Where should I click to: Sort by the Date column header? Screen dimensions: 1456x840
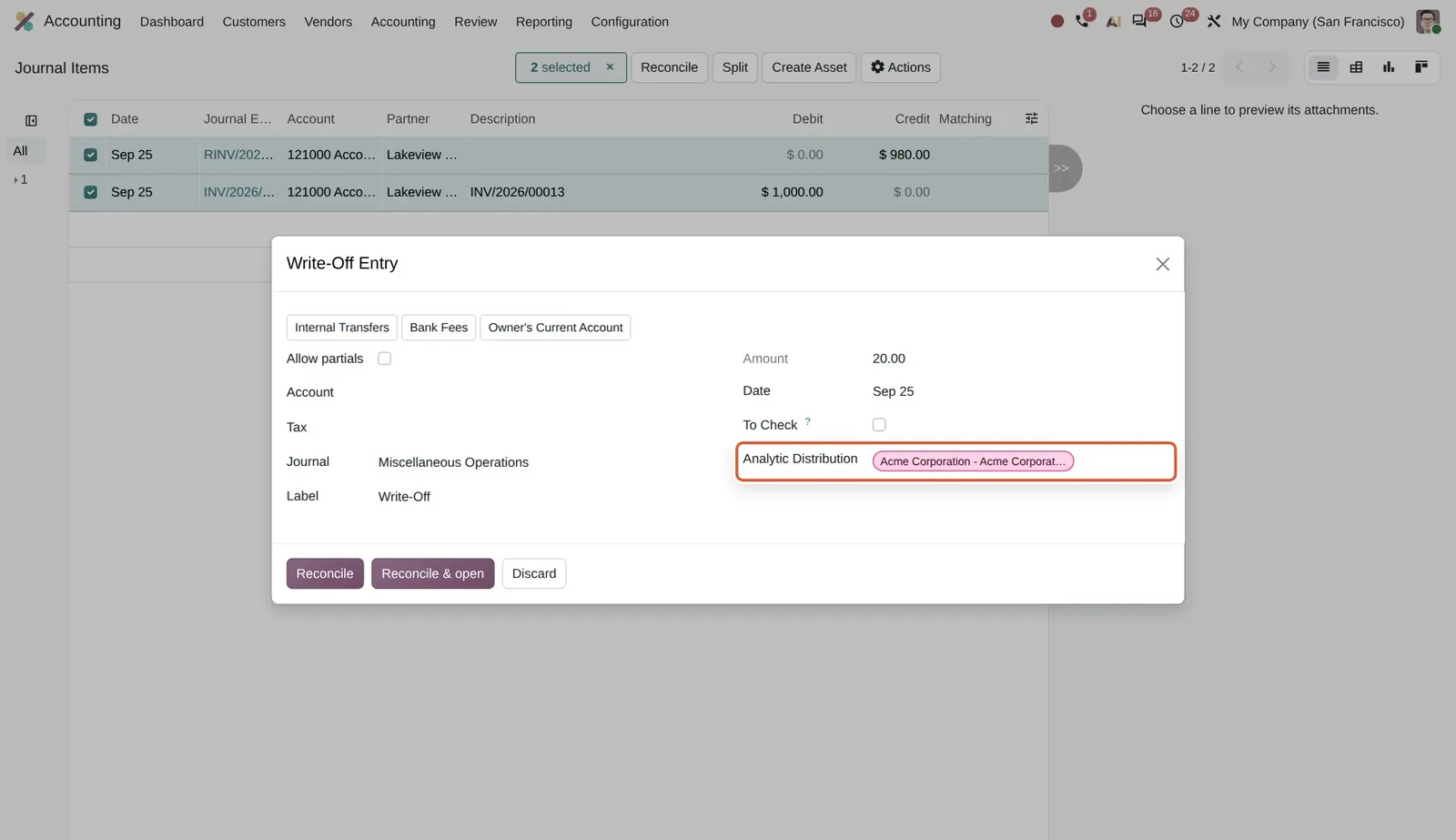click(125, 119)
